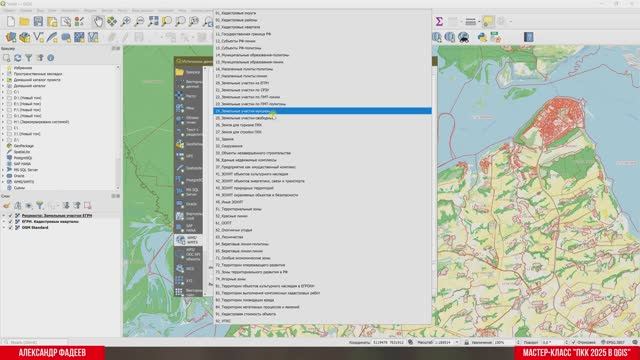The height and width of the screenshot is (360, 640).
Task: Expand the Пространственные закладки tree node
Action: point(3,74)
